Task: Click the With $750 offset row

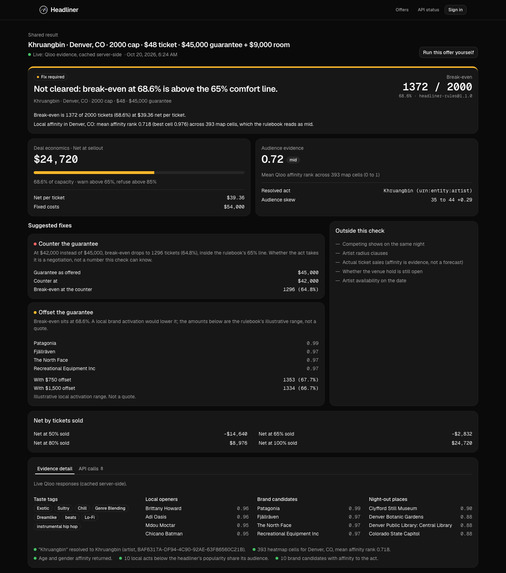Action: click(x=176, y=380)
